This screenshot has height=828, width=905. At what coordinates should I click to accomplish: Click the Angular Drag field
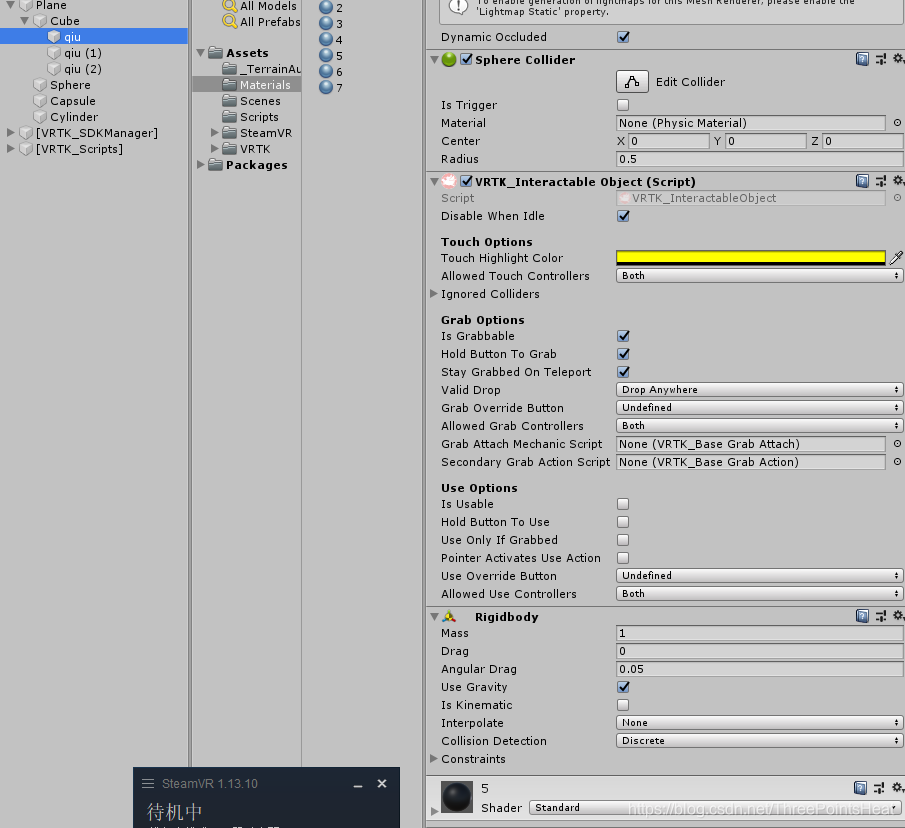[x=760, y=669]
